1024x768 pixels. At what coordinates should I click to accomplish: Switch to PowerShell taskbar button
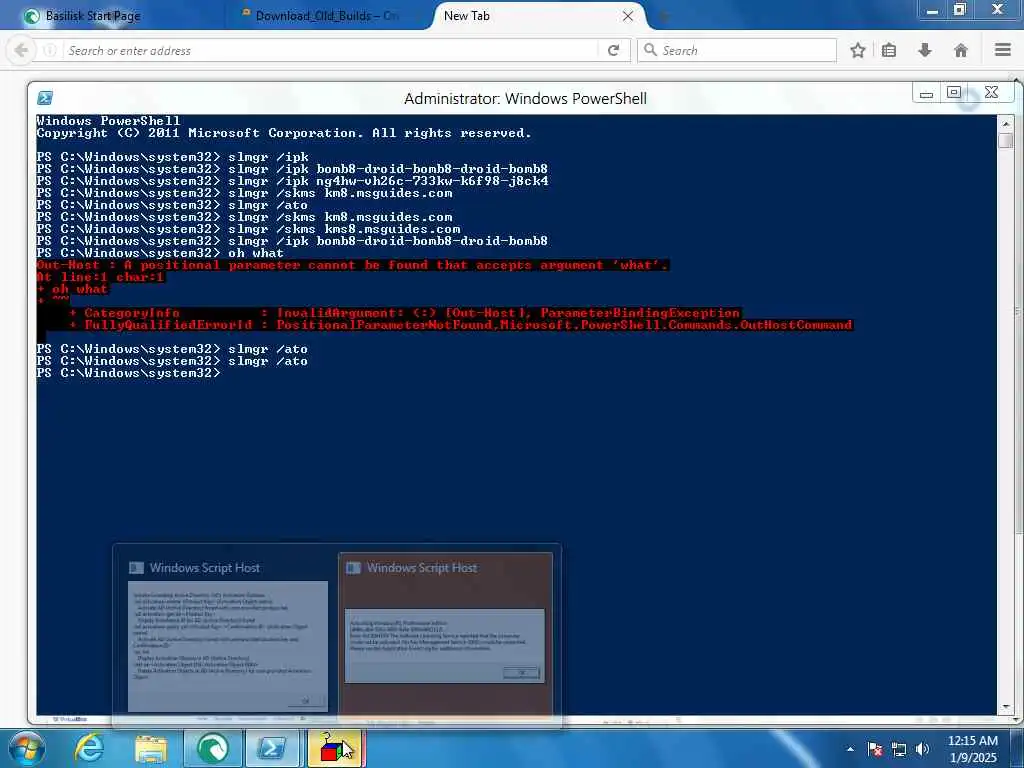(273, 748)
